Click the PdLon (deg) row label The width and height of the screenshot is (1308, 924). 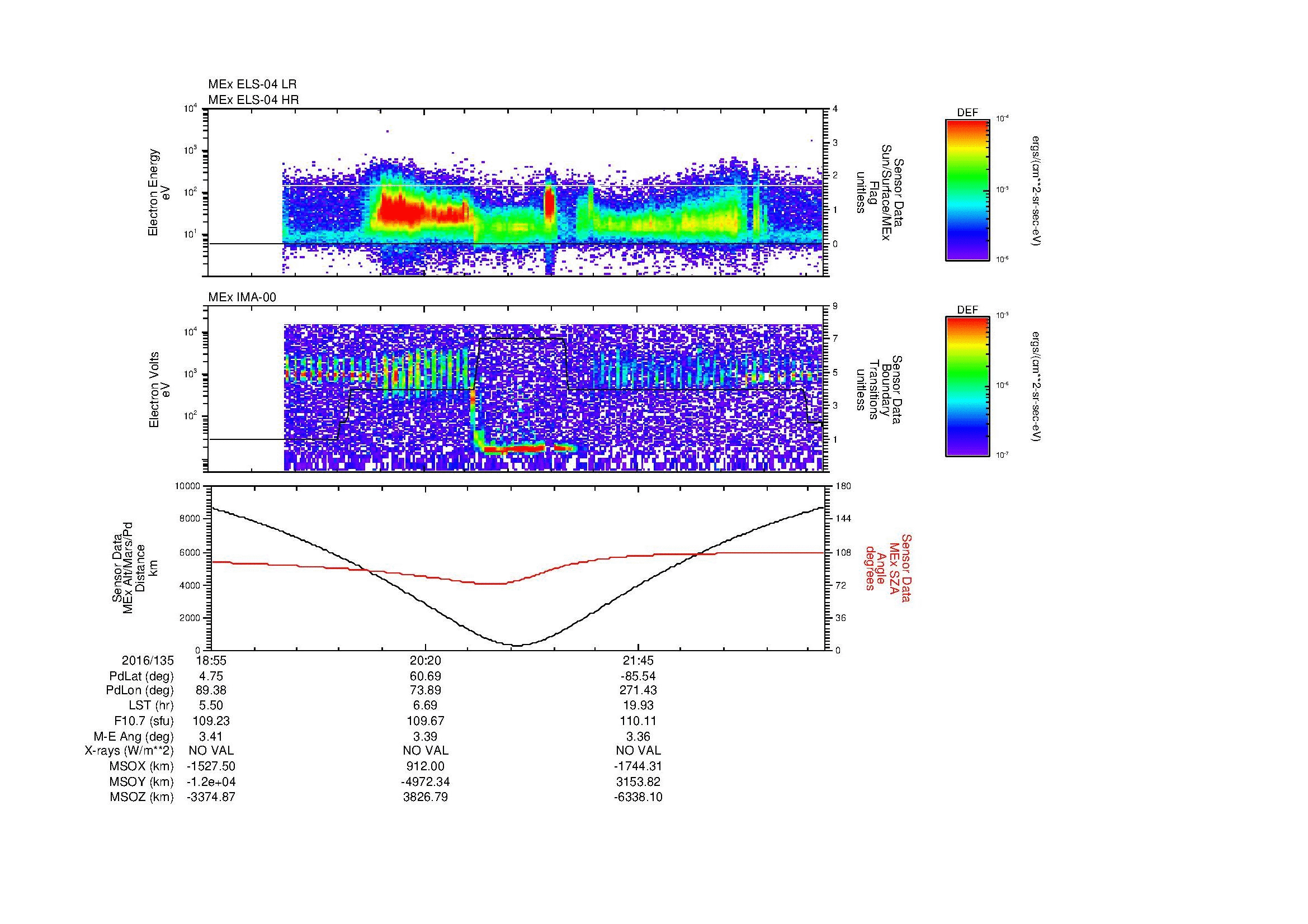click(x=140, y=690)
